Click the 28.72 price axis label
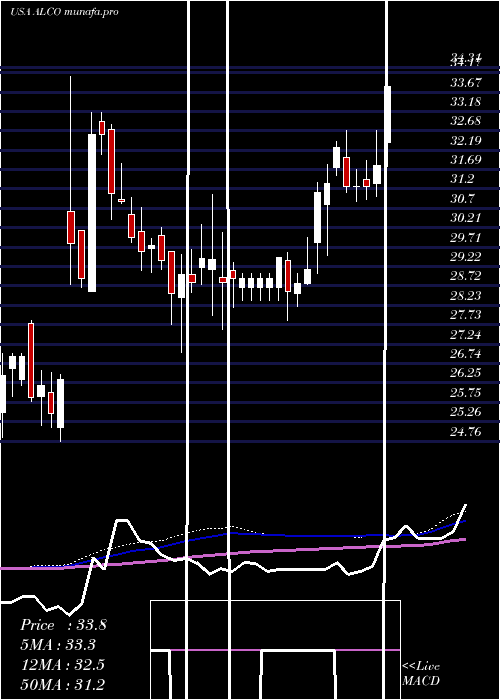Image resolution: width=500 pixels, height=700 pixels. point(466,276)
